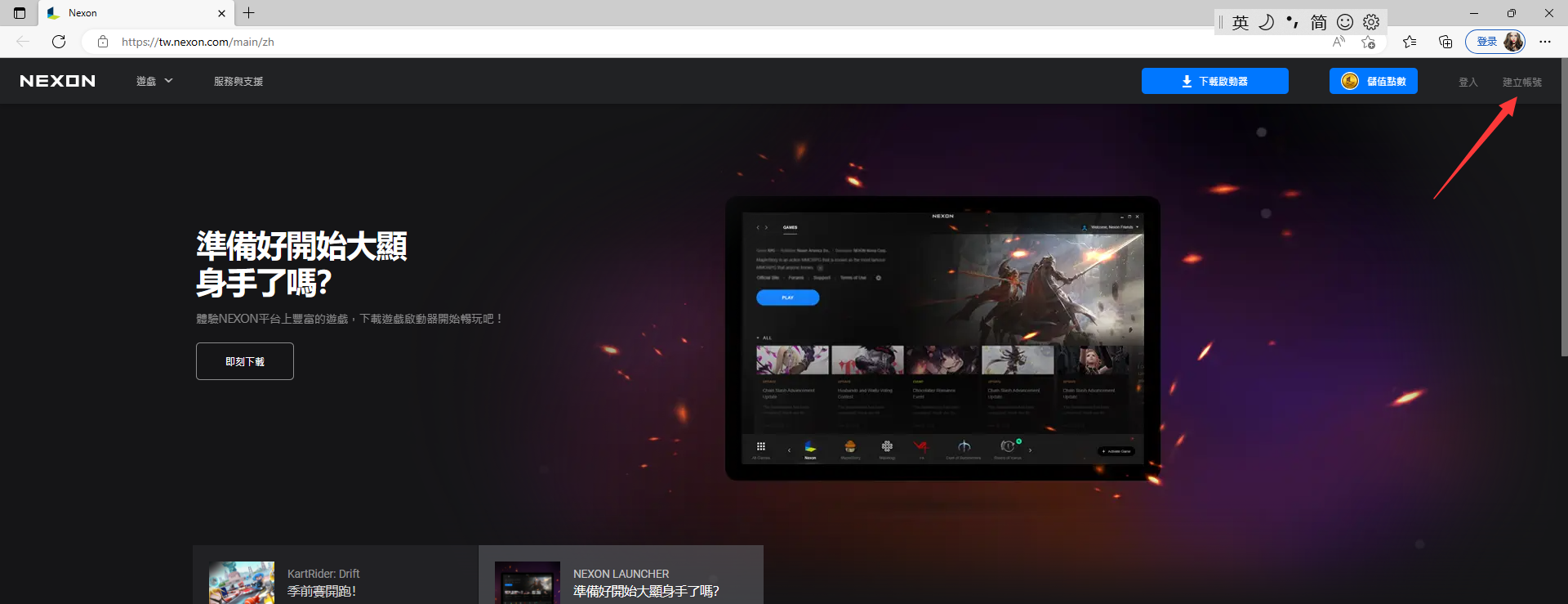
Task: Click the browser profile 登录 button
Action: point(1495,42)
